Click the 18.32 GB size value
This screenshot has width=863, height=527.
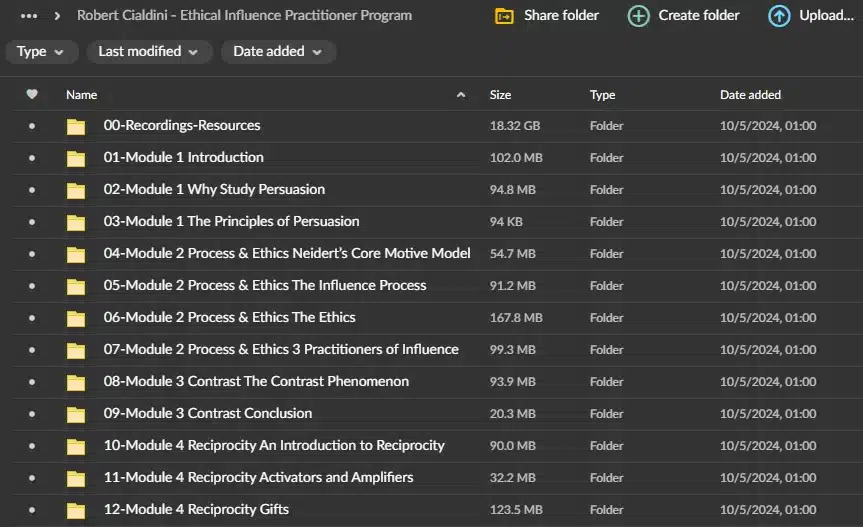[515, 126]
